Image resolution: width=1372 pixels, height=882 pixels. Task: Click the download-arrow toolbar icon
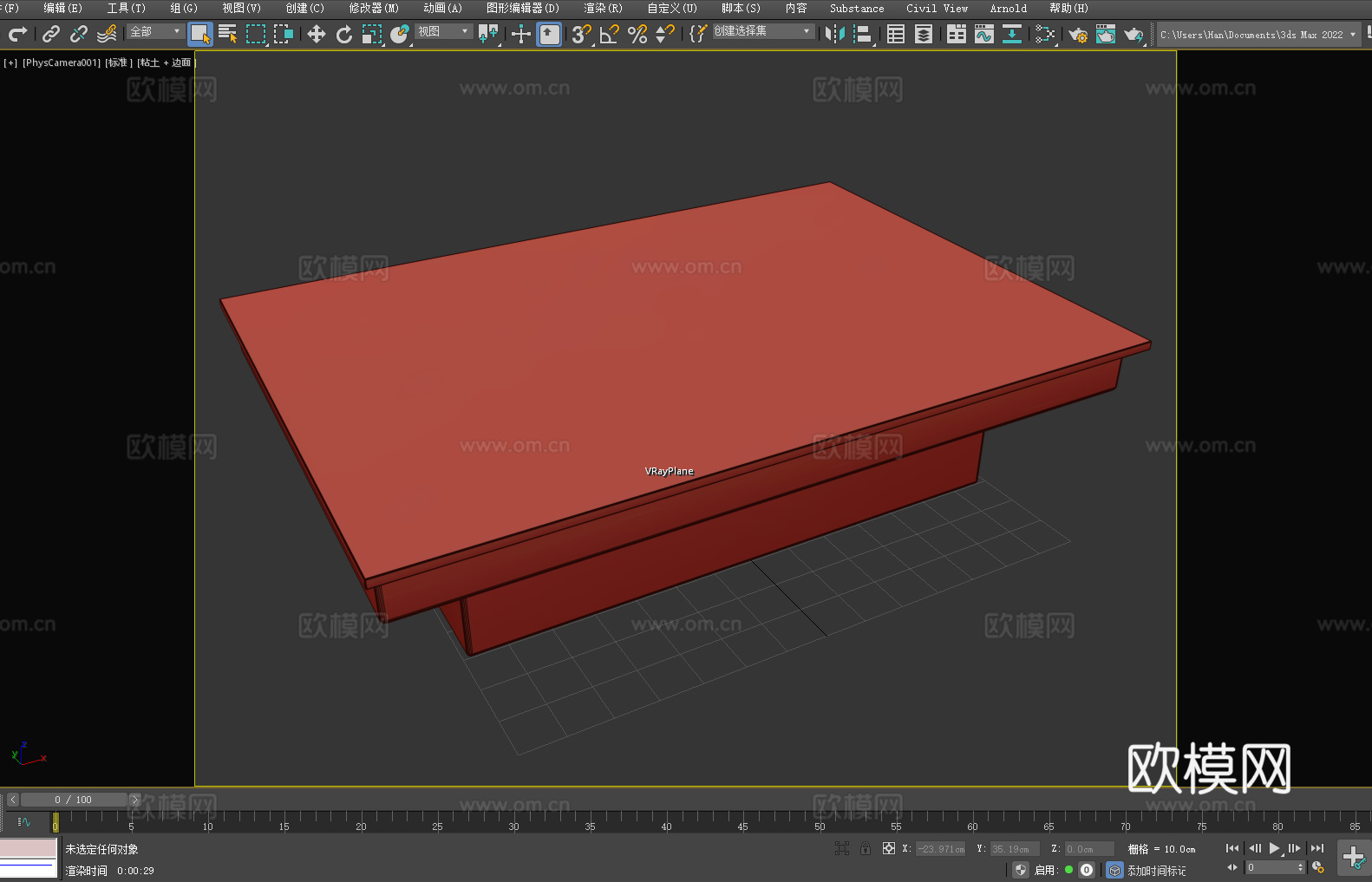(x=1012, y=34)
